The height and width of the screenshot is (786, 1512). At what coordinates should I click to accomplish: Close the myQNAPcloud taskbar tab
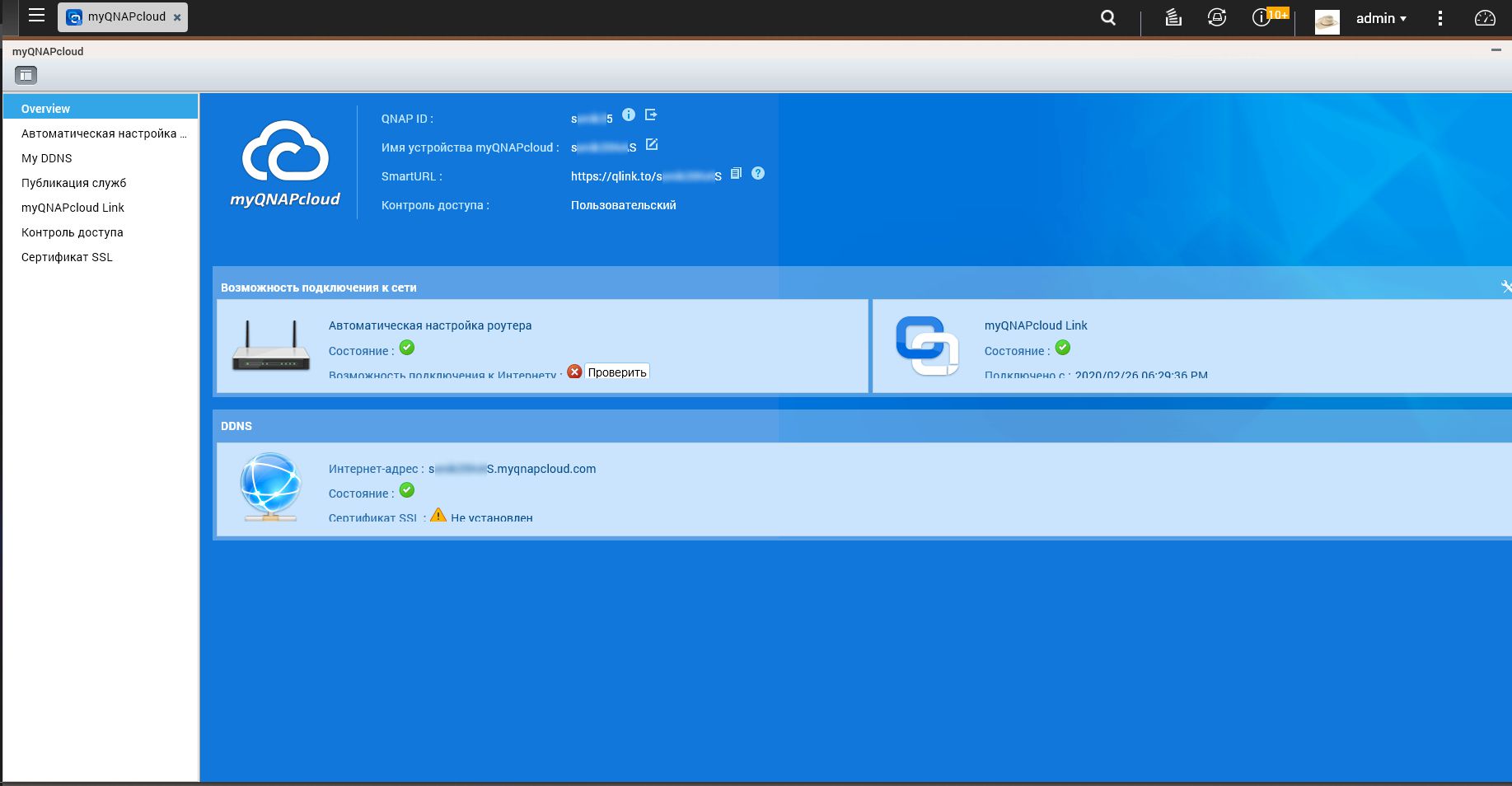click(177, 17)
